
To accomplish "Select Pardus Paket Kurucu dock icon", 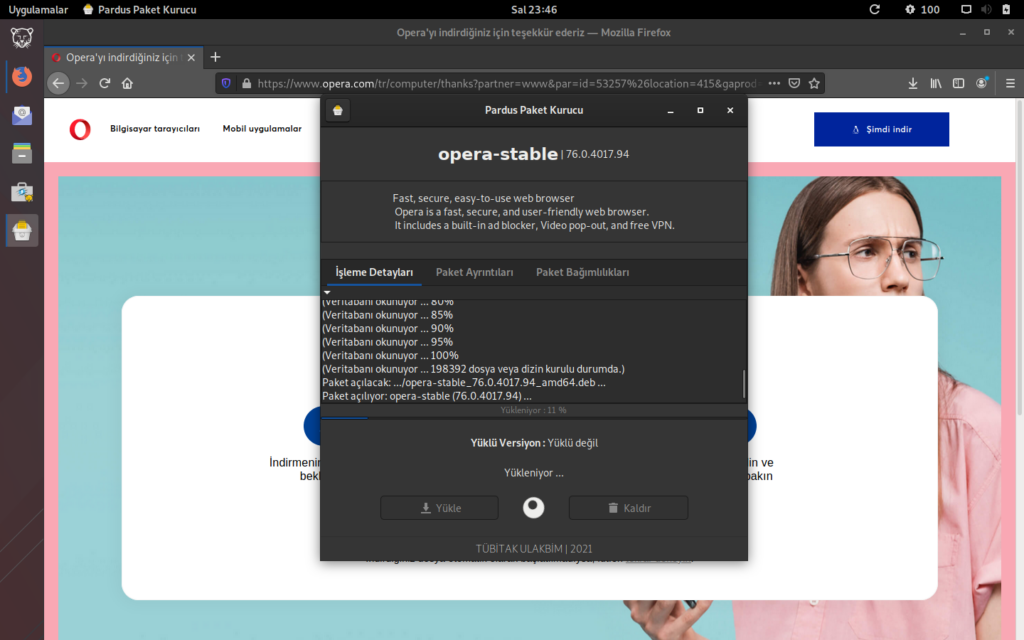I will point(22,231).
